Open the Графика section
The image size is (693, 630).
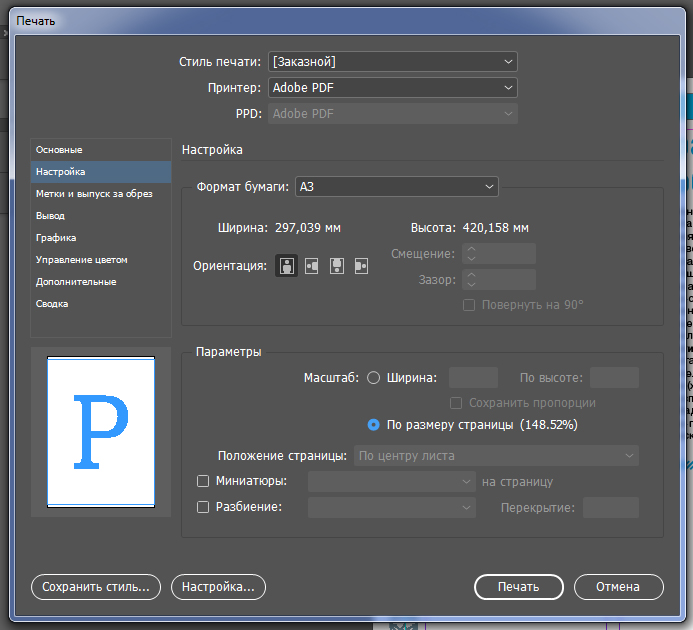[101, 238]
